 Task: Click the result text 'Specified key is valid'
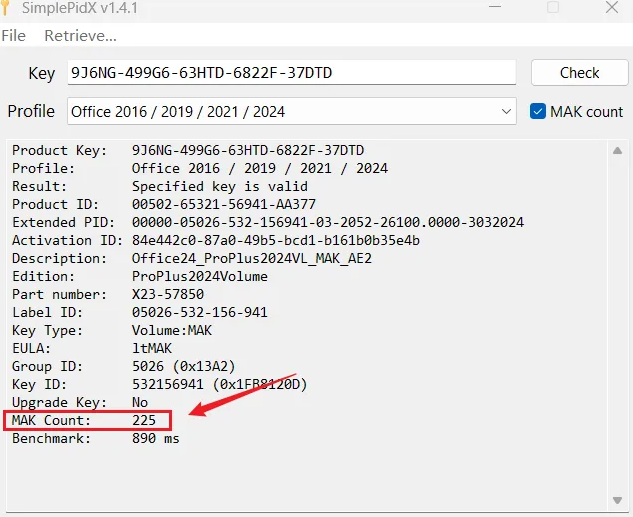220,186
